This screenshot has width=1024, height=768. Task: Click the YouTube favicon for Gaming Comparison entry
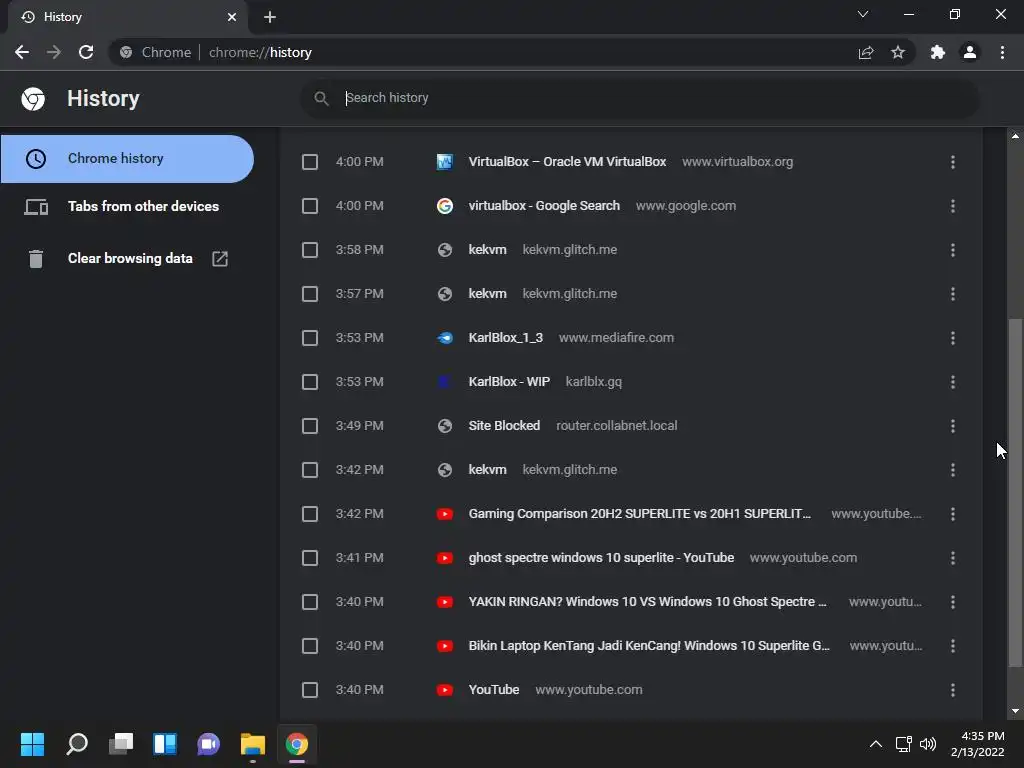(x=445, y=514)
